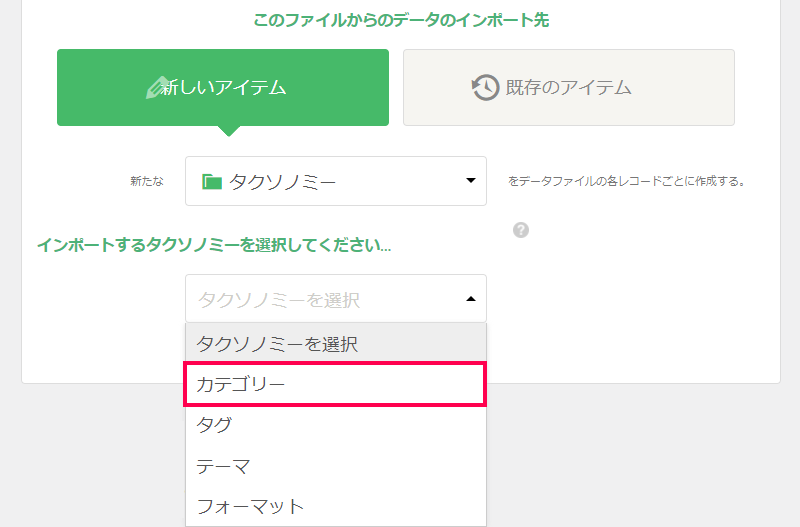Collapse the list via the up caret arrow
Screen dimensions: 800x527
(x=471, y=299)
